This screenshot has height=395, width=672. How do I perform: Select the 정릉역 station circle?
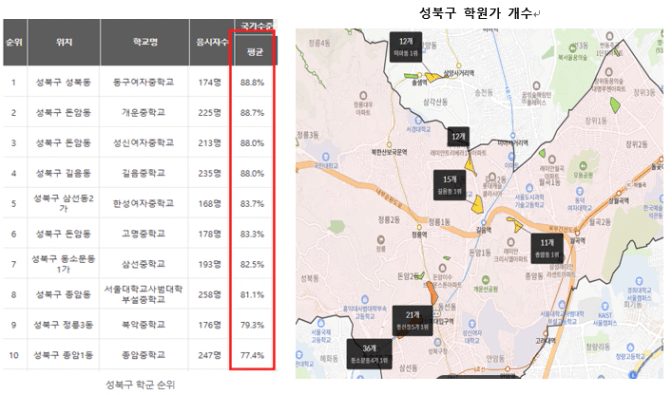[419, 227]
